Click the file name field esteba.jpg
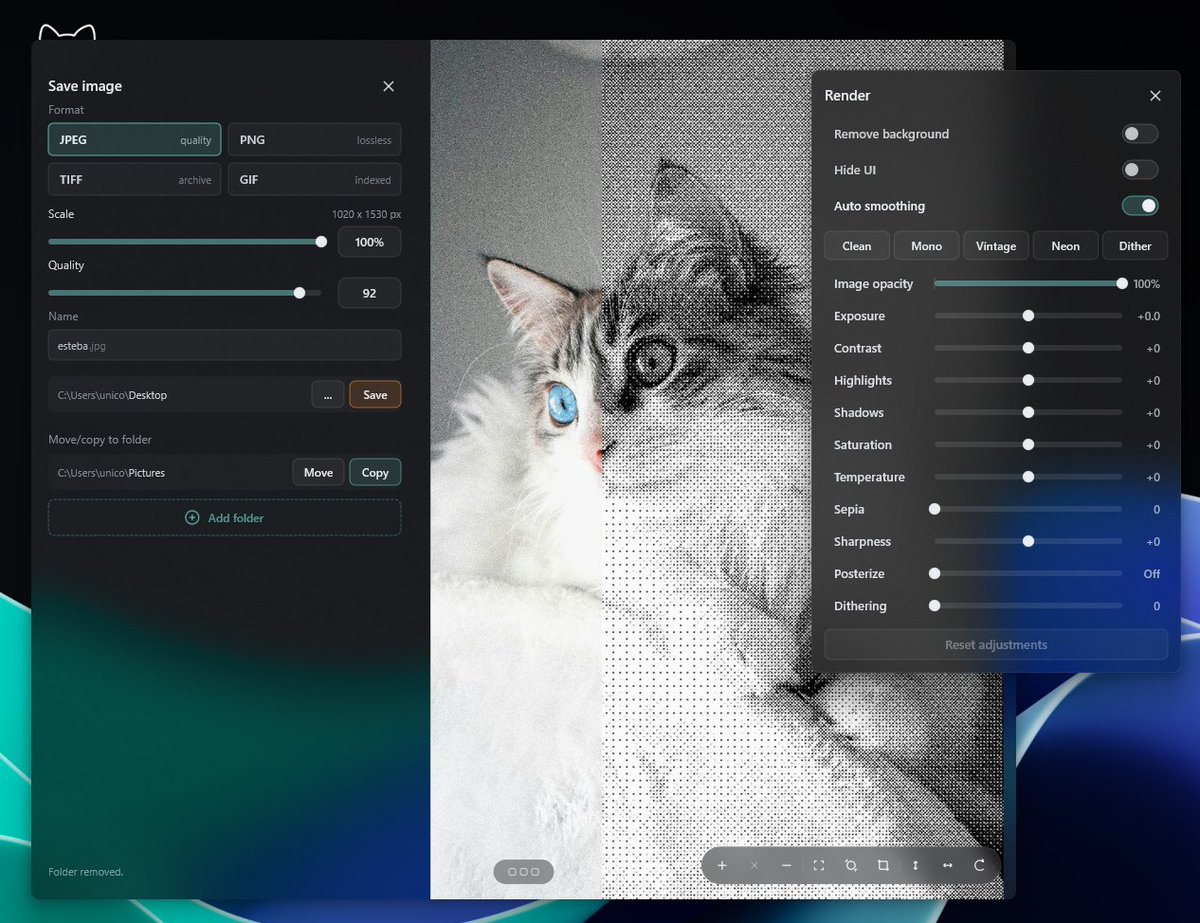Image resolution: width=1200 pixels, height=923 pixels. pyautogui.click(x=224, y=345)
